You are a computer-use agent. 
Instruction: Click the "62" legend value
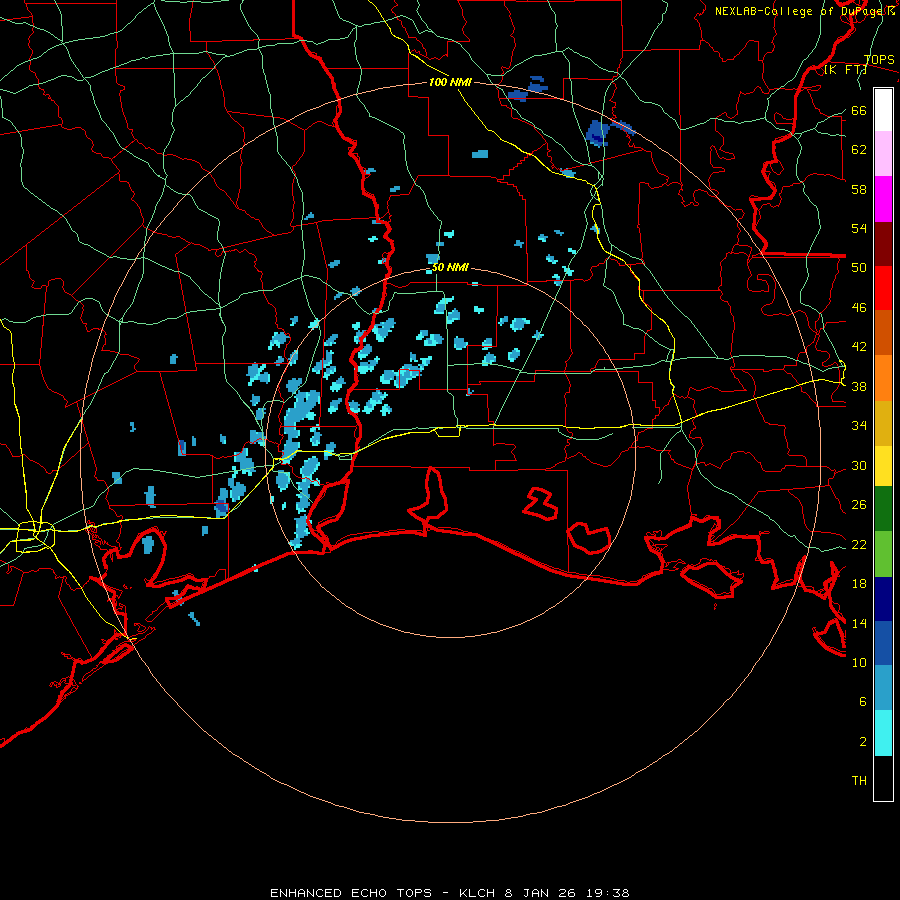859,150
